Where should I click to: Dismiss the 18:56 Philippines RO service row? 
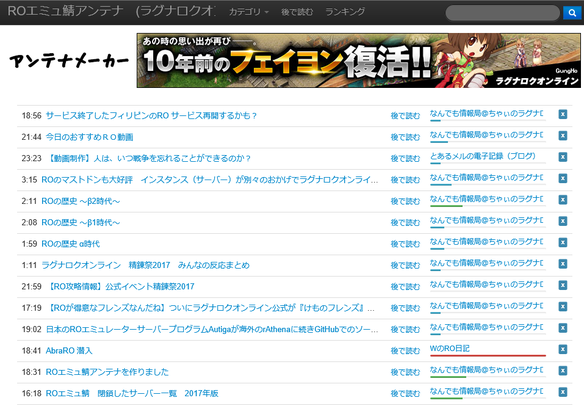(x=563, y=114)
